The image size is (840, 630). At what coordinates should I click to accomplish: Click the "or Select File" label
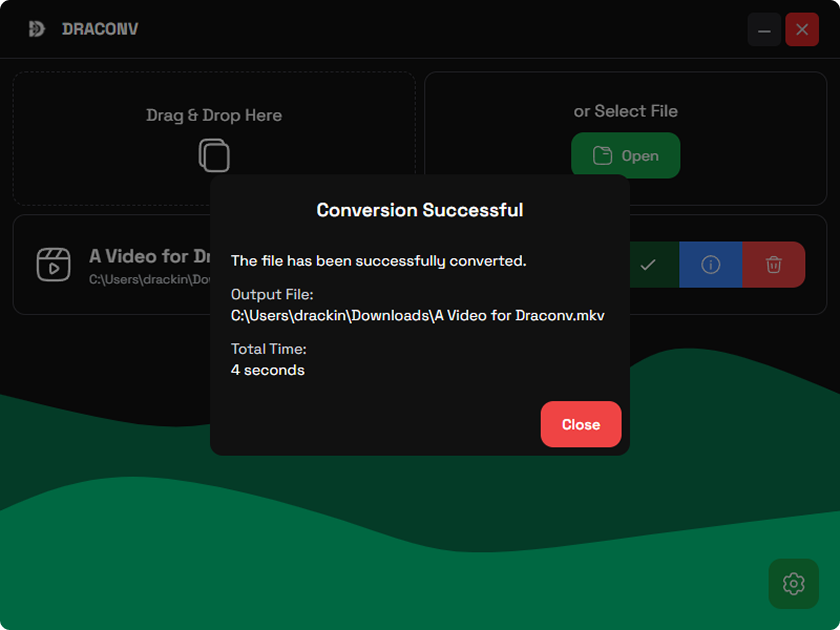[625, 111]
